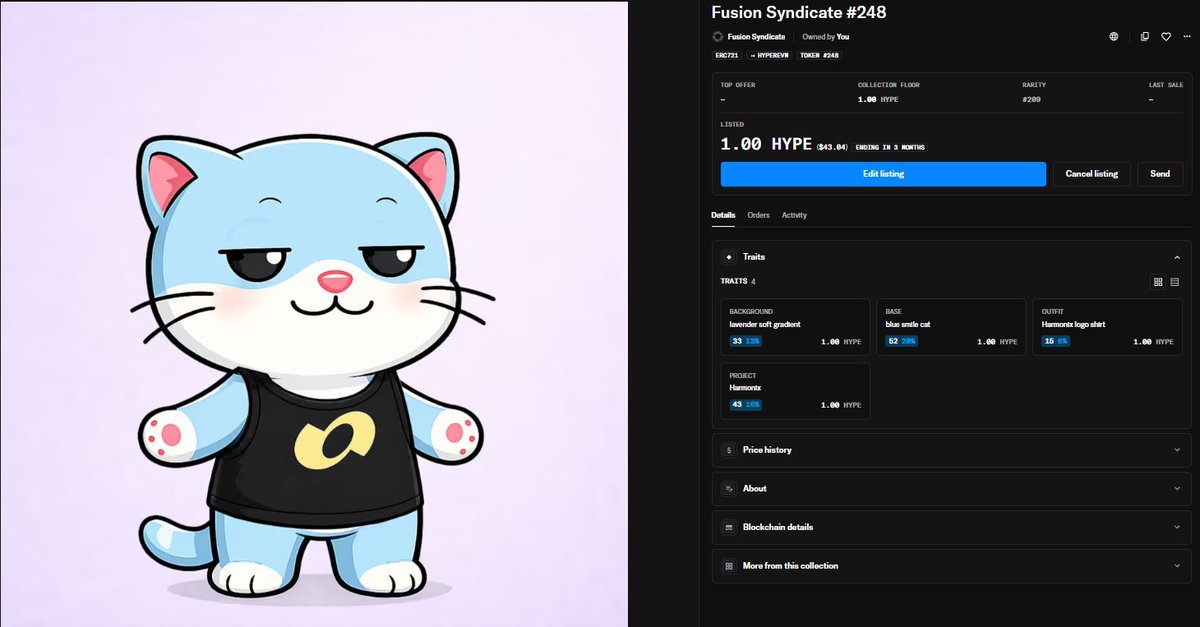This screenshot has width=1200, height=627.
Task: Click the NFT cat artwork image
Action: (314, 314)
